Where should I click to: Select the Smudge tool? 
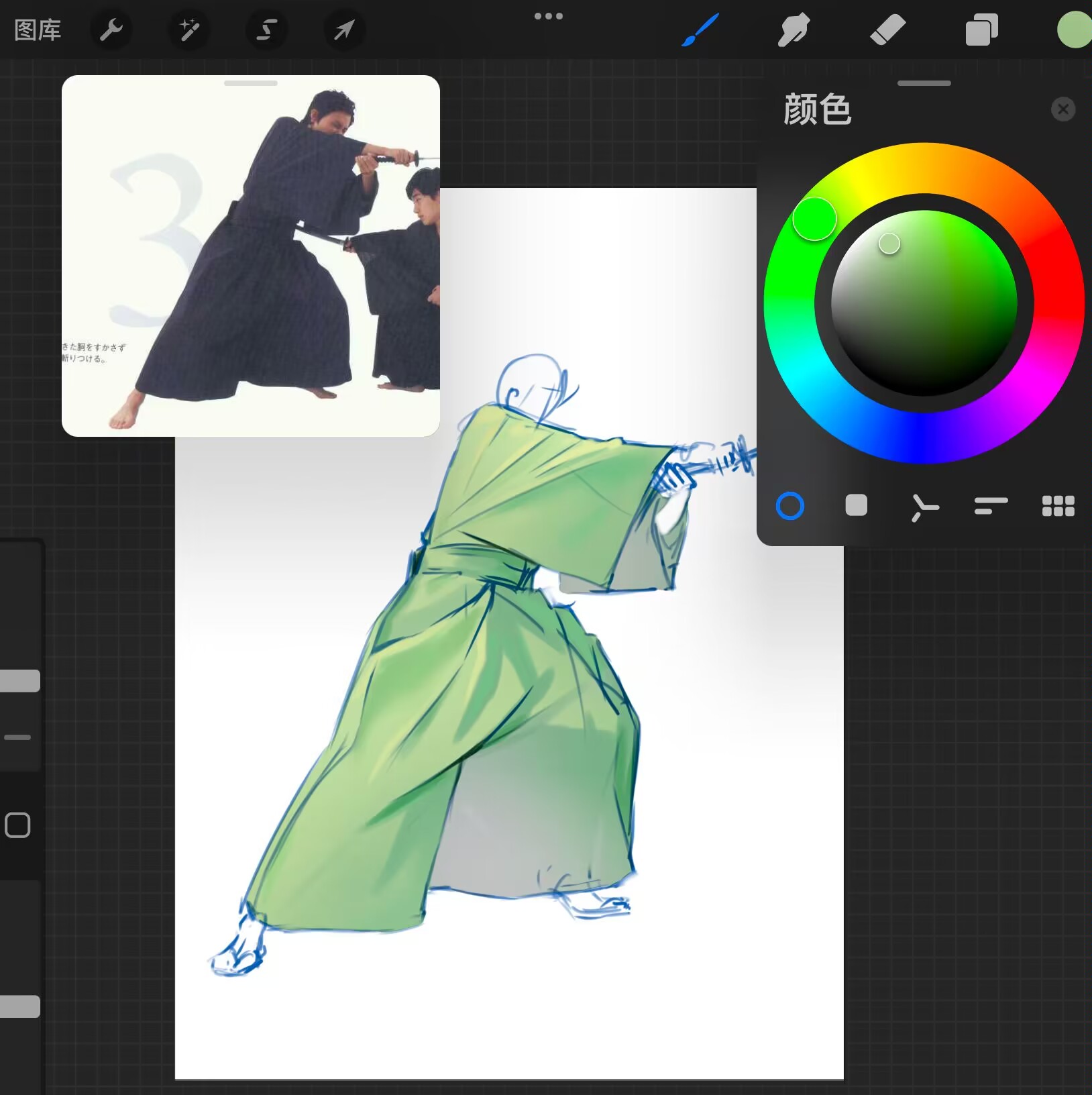[794, 30]
